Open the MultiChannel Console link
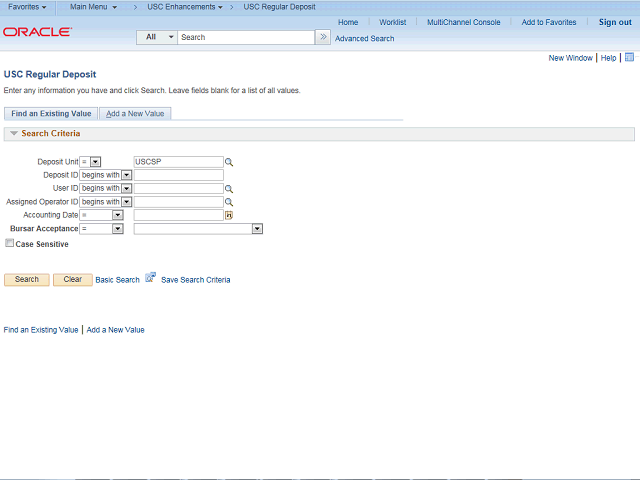 click(x=463, y=22)
